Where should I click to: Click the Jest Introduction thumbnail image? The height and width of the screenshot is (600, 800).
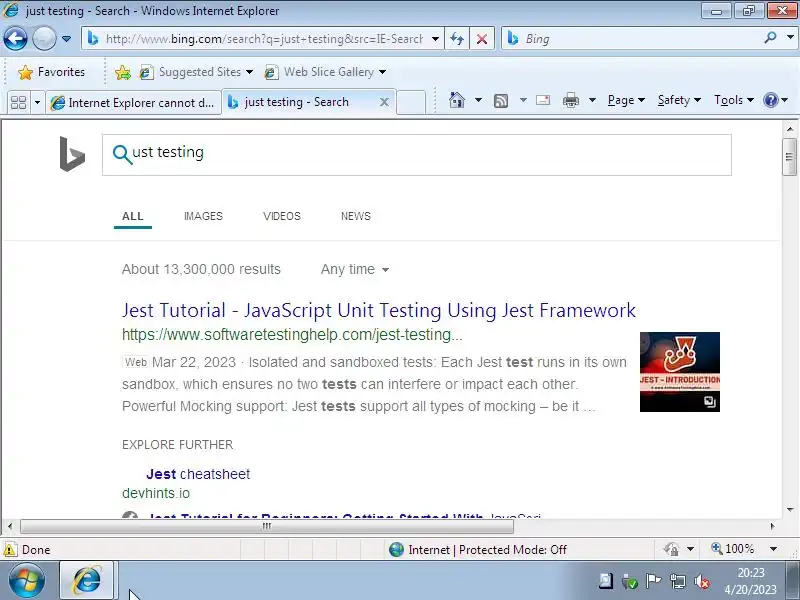(680, 372)
